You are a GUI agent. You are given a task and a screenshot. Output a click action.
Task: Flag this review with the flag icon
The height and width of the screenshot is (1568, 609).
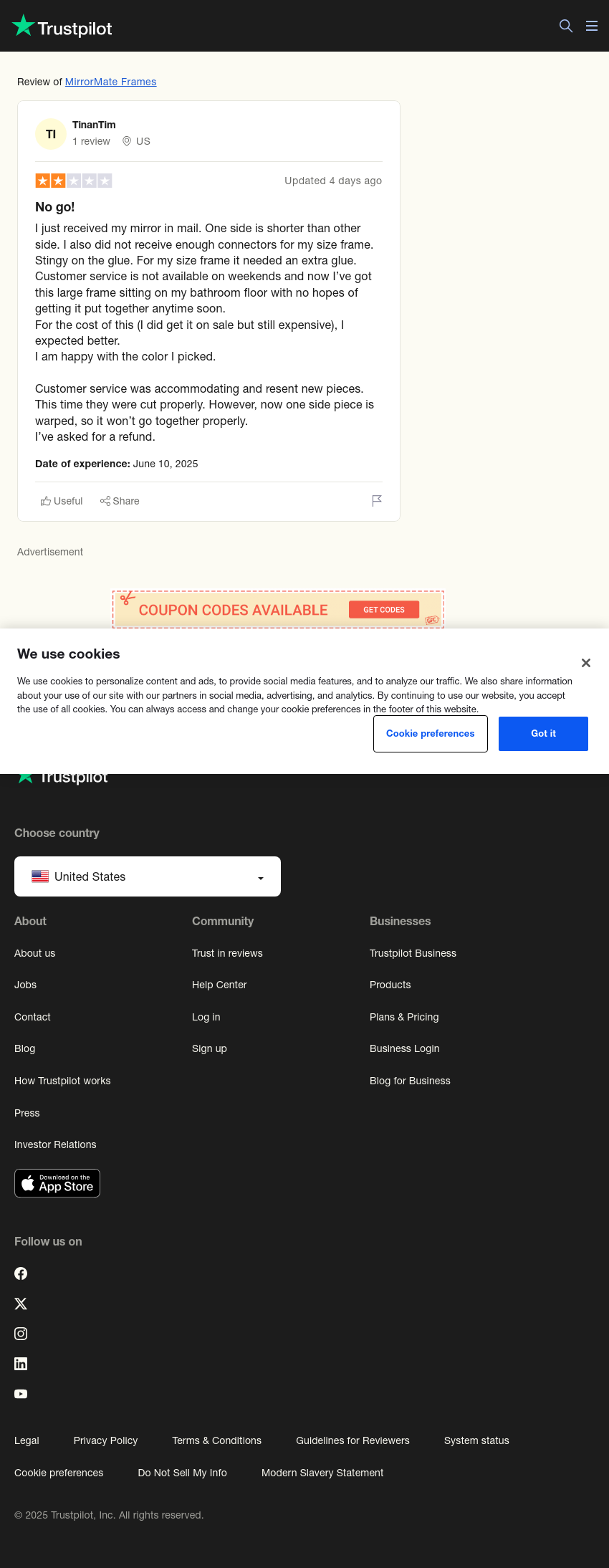pyautogui.click(x=377, y=501)
